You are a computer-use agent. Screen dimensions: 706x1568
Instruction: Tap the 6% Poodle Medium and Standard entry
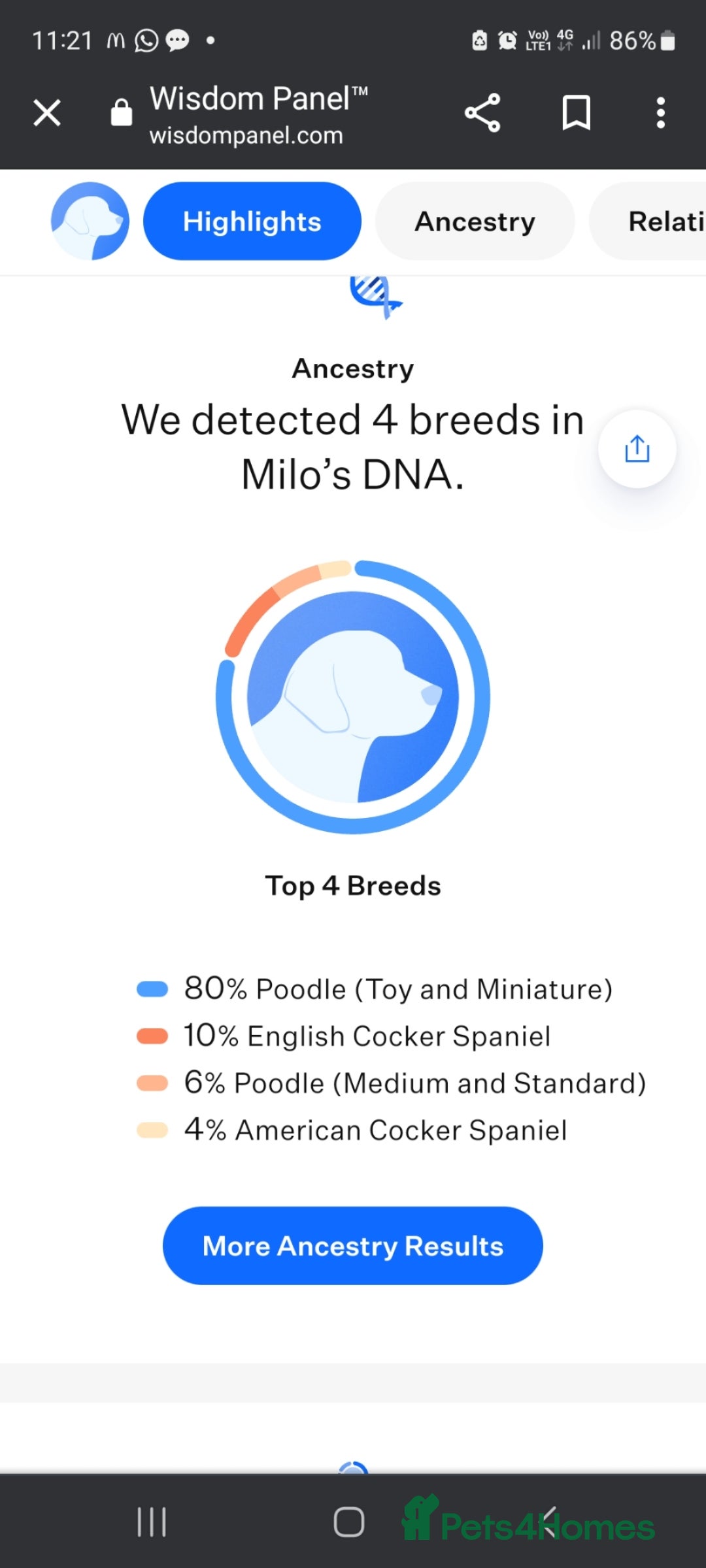pos(391,1083)
